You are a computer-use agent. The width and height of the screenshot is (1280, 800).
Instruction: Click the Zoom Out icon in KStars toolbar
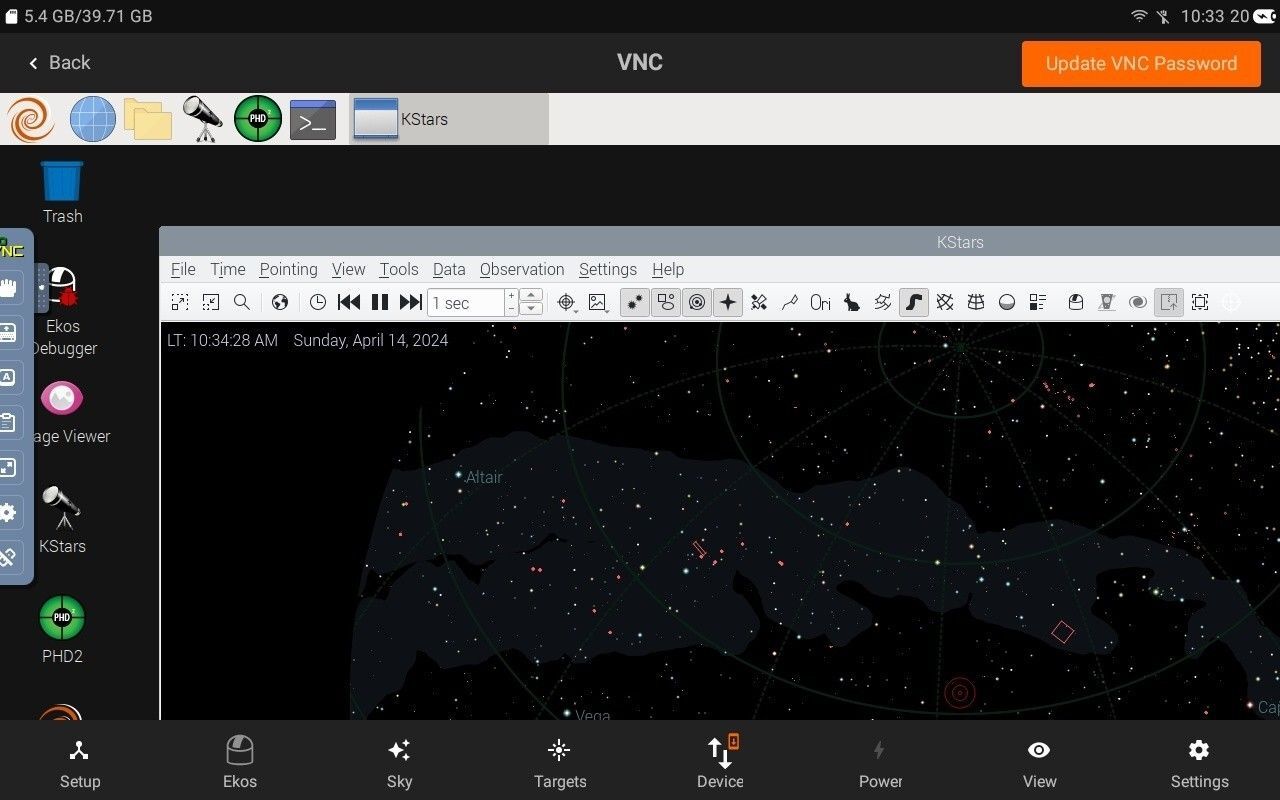pyautogui.click(x=211, y=302)
